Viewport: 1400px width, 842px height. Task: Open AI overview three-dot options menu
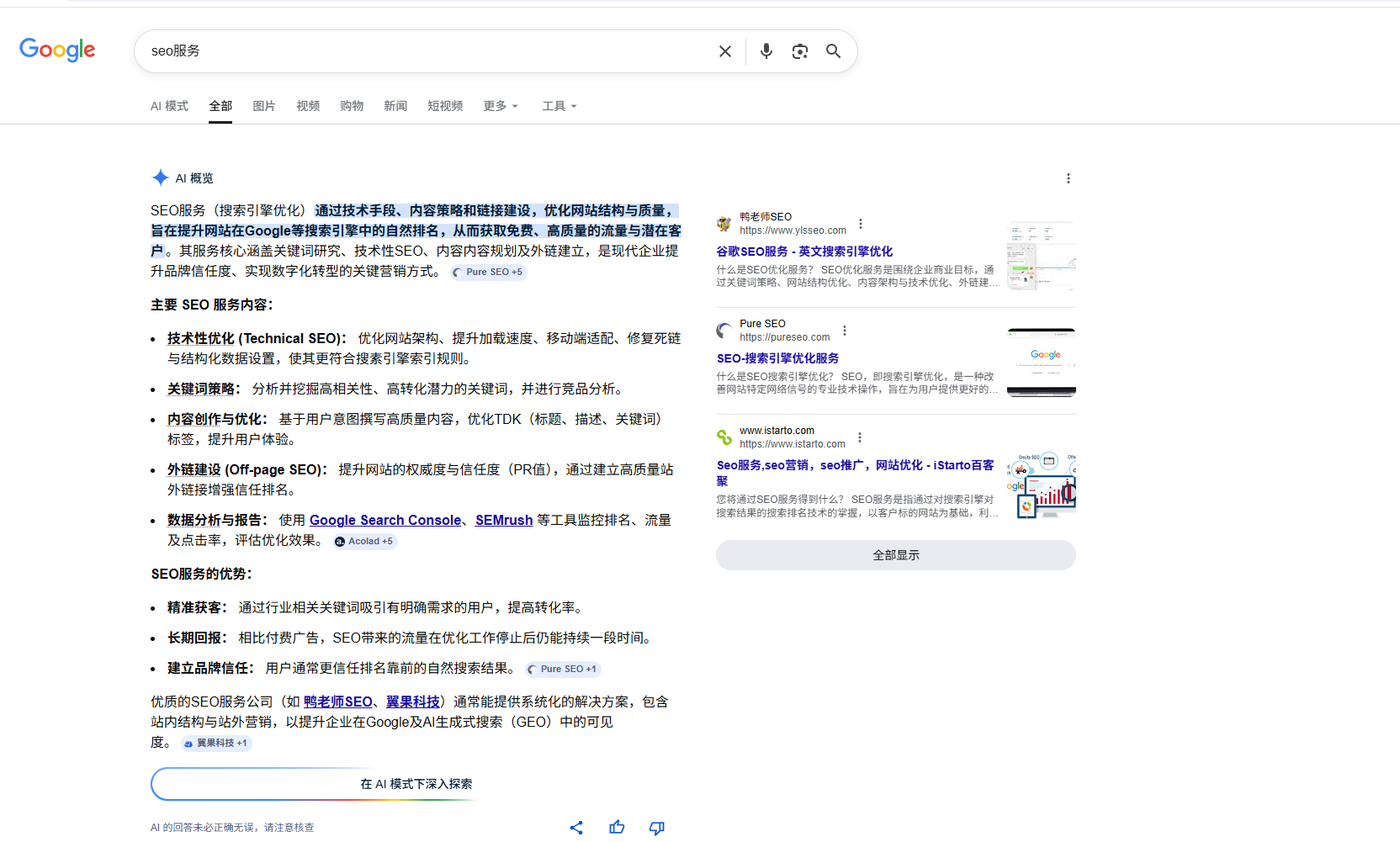(x=1068, y=178)
